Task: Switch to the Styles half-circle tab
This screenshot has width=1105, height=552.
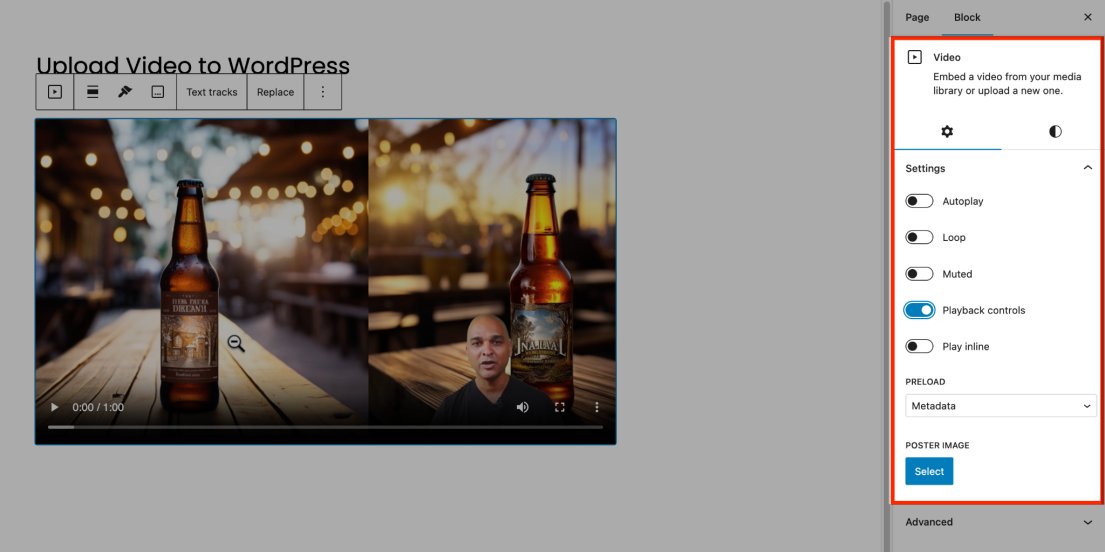Action: pos(1055,132)
